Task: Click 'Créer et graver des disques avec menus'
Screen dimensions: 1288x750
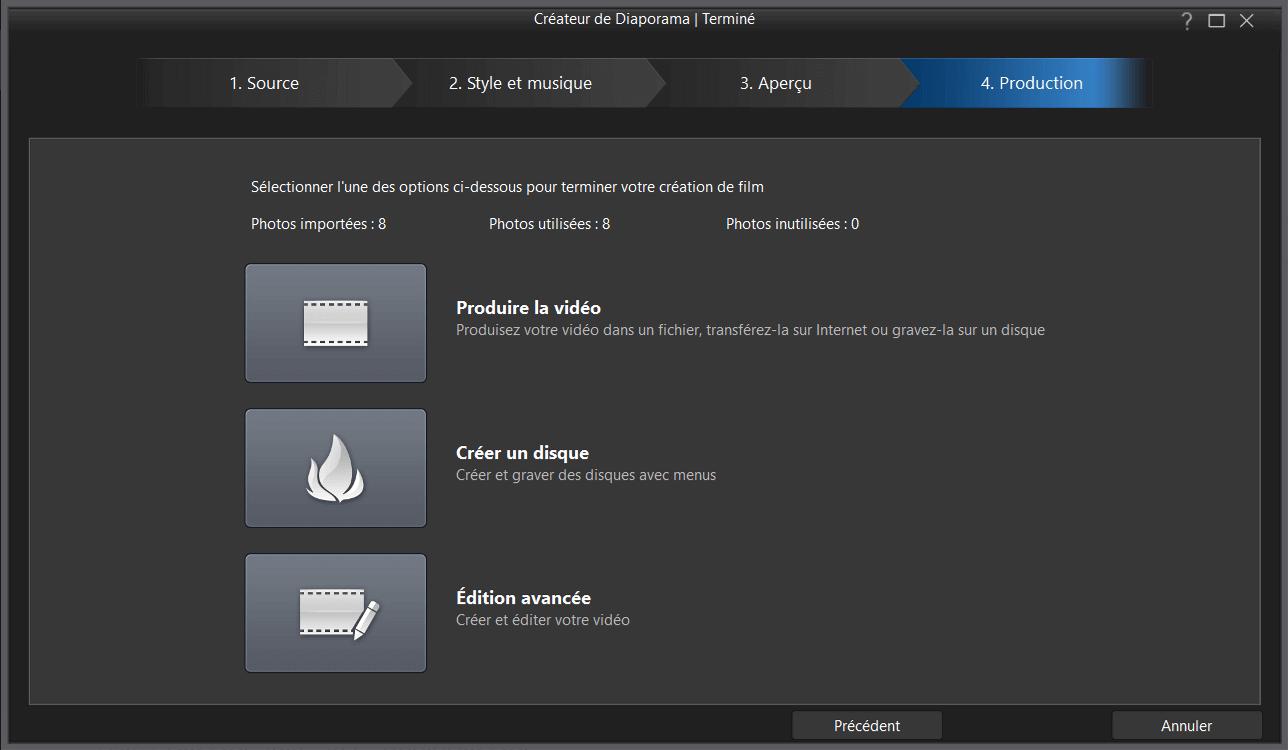Action: 586,475
